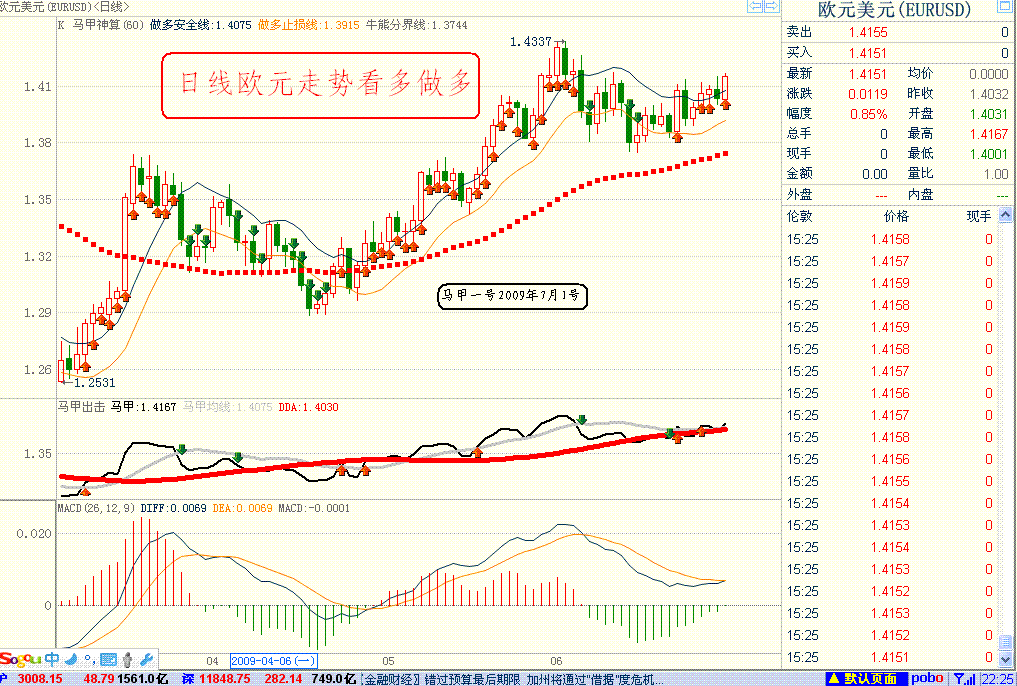Click the 06 month label on axis
1017x686 pixels.
coord(556,661)
